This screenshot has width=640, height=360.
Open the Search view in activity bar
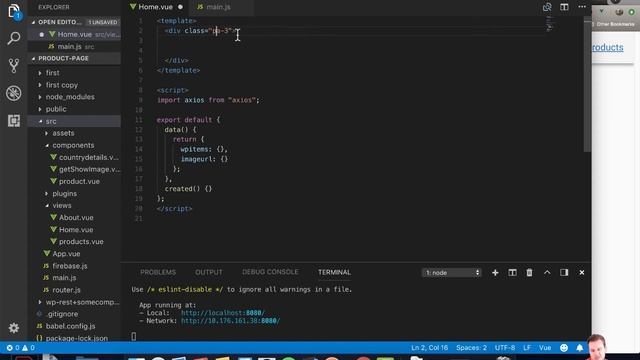point(13,38)
